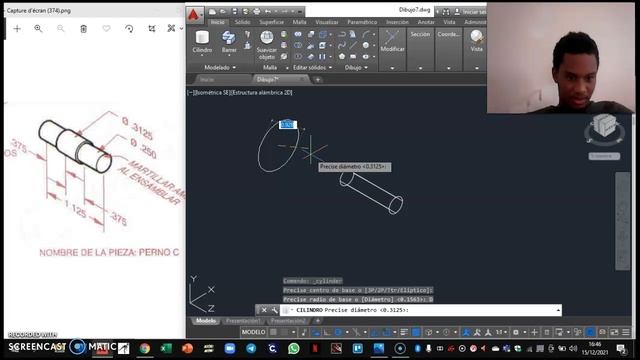Click Iniciar sesión sign-in button
Viewport: 640px width, 360px height.
(471, 12)
